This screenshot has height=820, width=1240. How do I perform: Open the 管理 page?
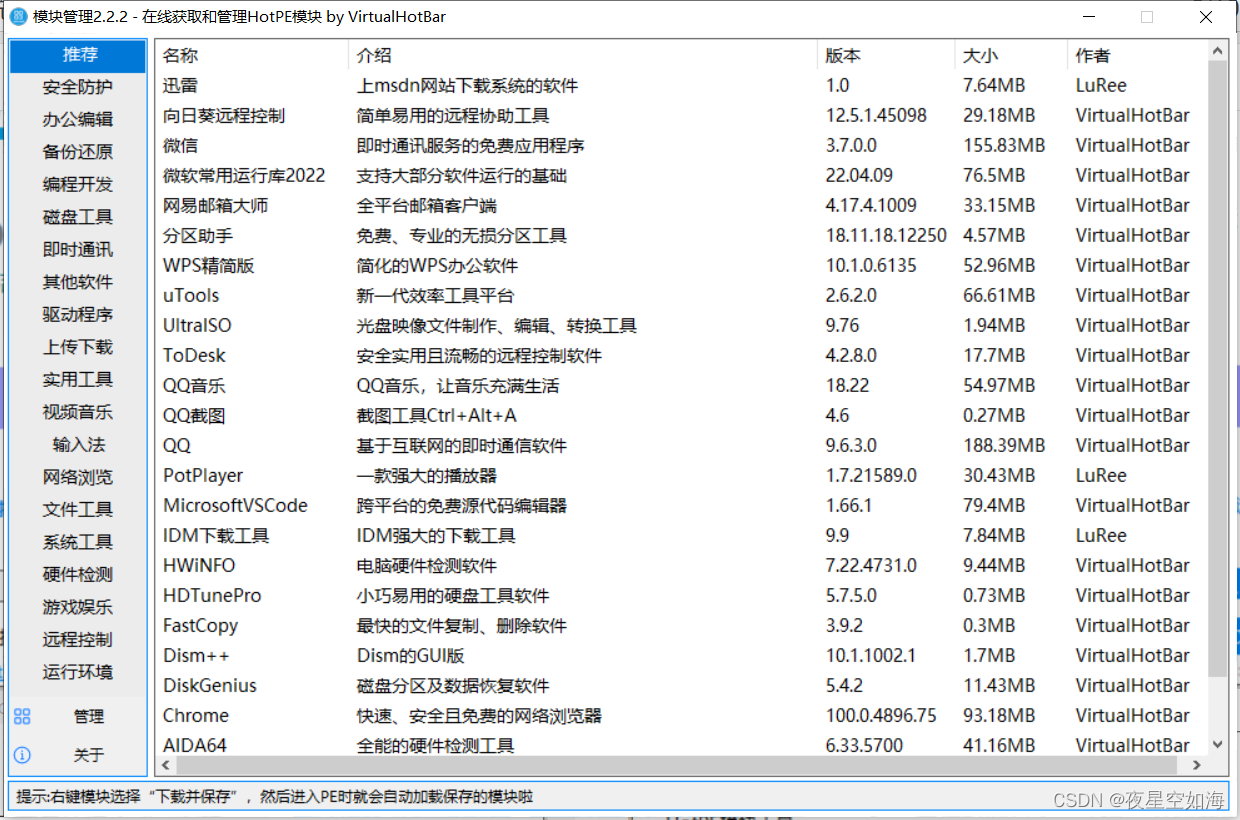pos(79,716)
